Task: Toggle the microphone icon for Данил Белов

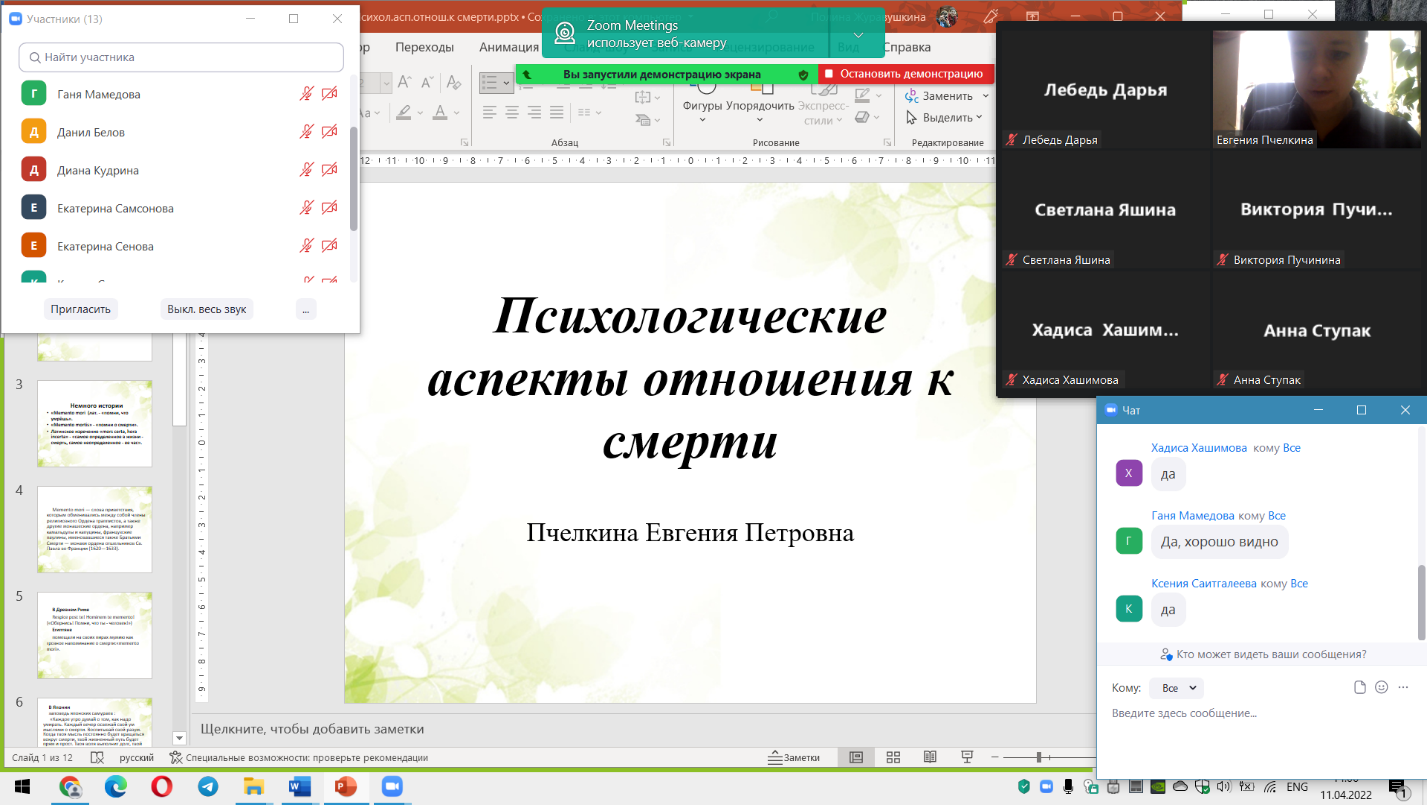Action: click(x=307, y=132)
